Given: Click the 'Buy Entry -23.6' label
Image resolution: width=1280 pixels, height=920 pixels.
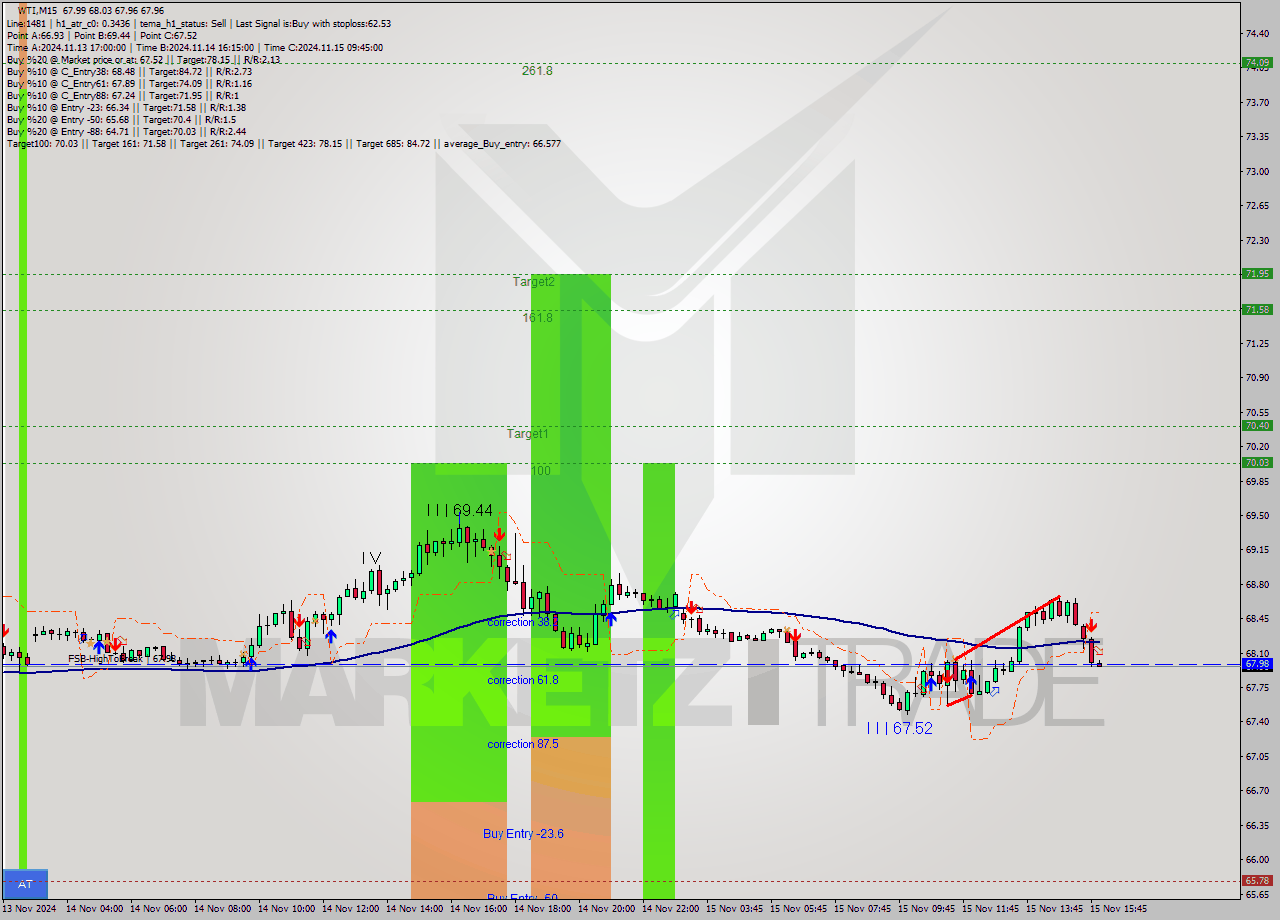Looking at the screenshot, I should pyautogui.click(x=523, y=833).
